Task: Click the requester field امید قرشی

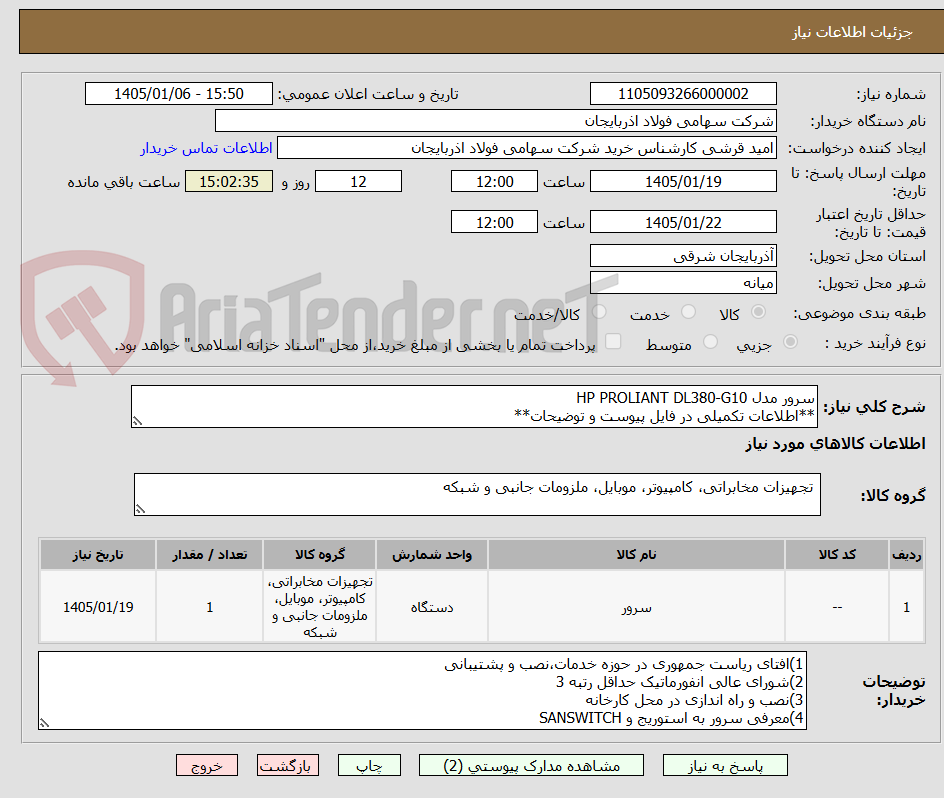Action: point(527,148)
